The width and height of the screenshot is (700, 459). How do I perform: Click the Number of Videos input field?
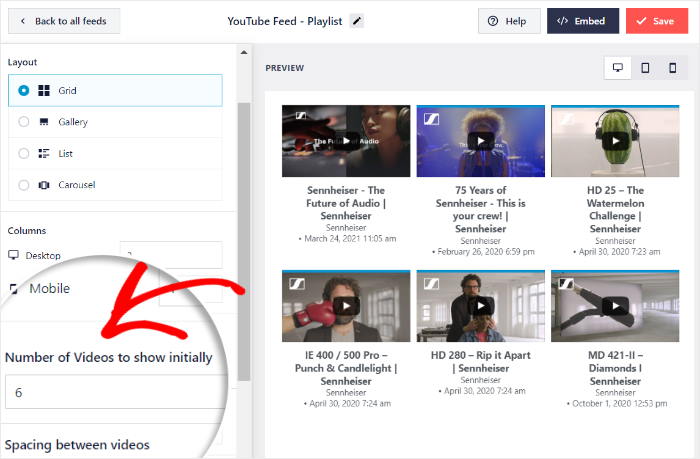click(x=116, y=392)
